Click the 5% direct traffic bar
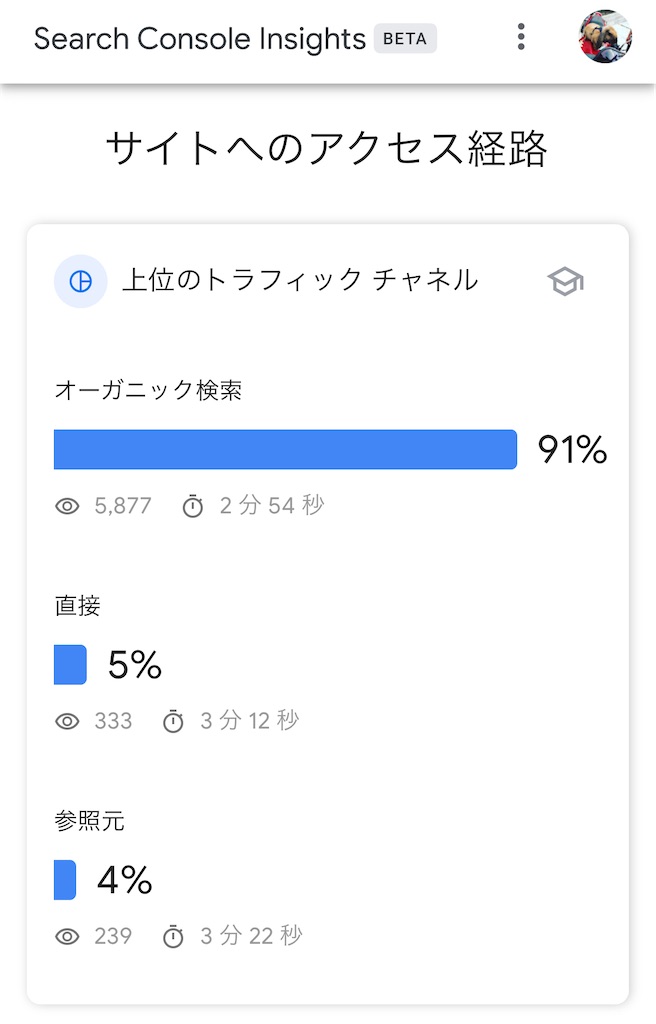The image size is (656, 1024). point(69,664)
